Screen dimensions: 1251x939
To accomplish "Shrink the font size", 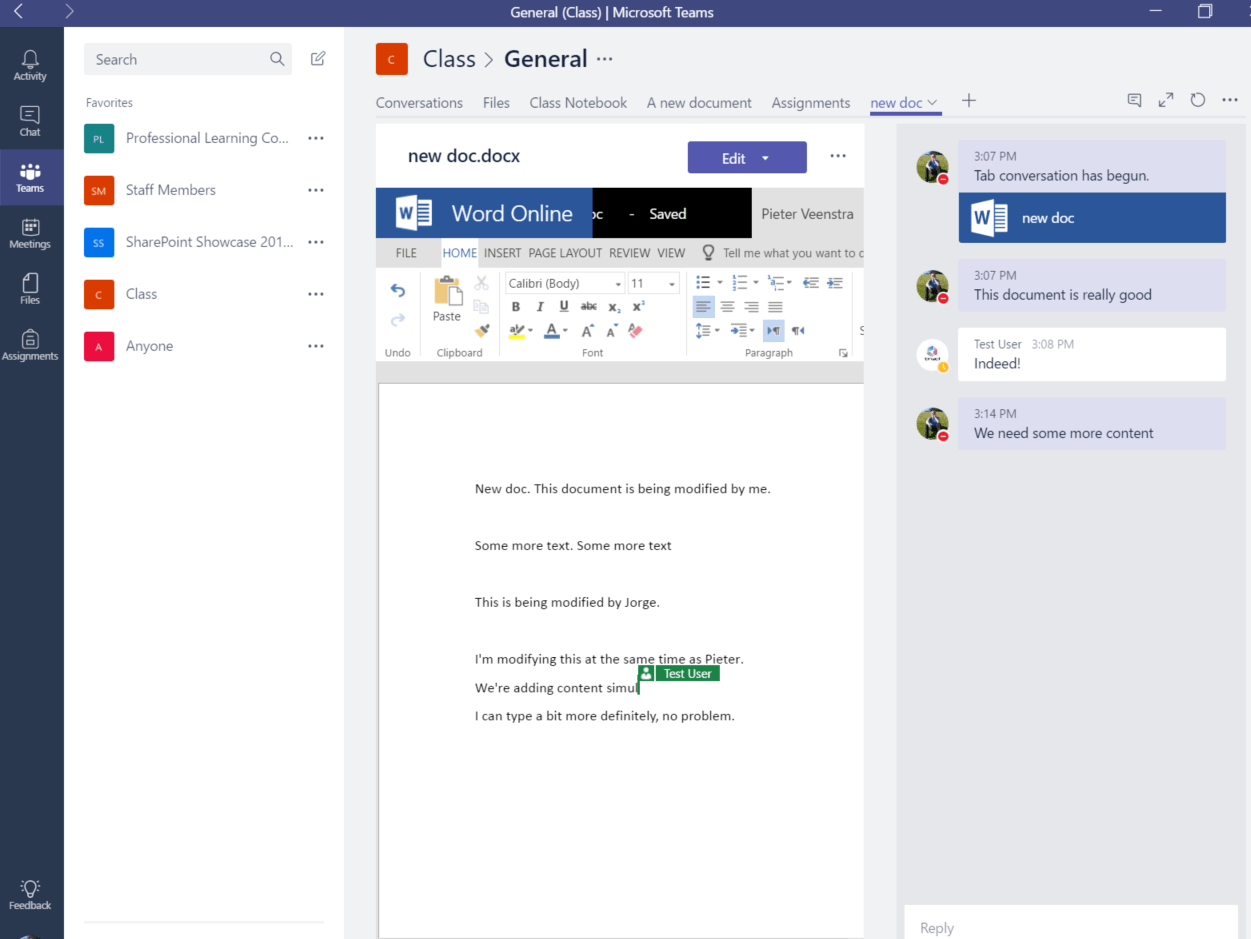I will click(x=611, y=331).
